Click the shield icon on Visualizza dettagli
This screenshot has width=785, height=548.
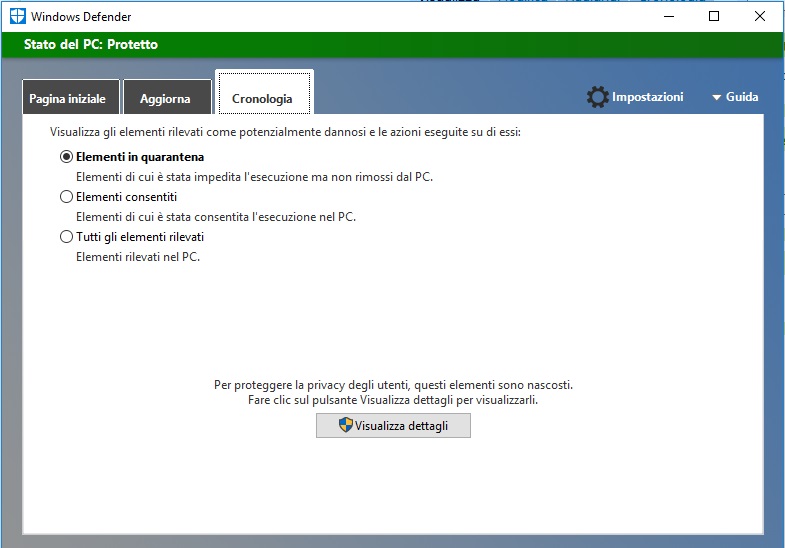[346, 426]
